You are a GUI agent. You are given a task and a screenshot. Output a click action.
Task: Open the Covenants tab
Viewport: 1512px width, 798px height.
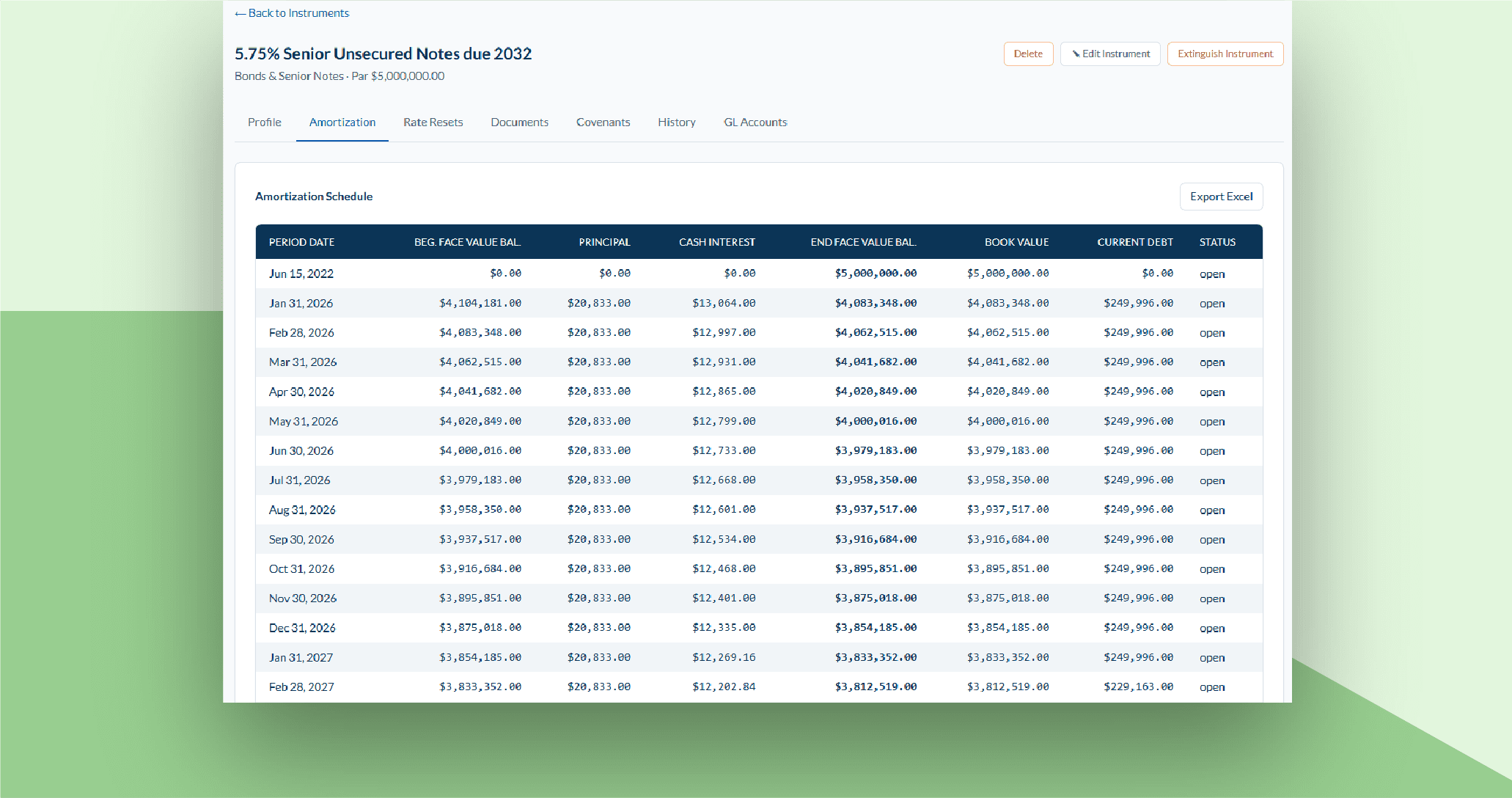603,122
